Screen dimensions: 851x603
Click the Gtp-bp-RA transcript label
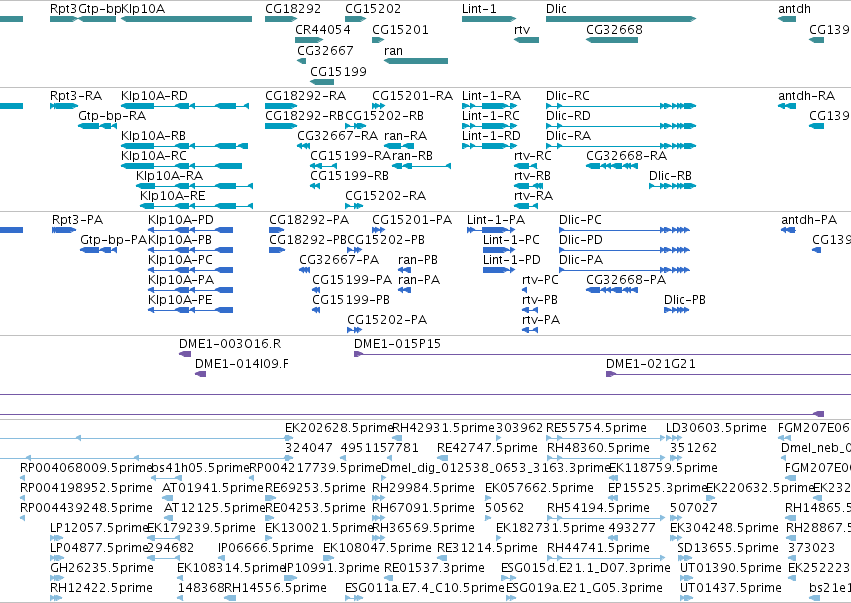click(x=112, y=116)
